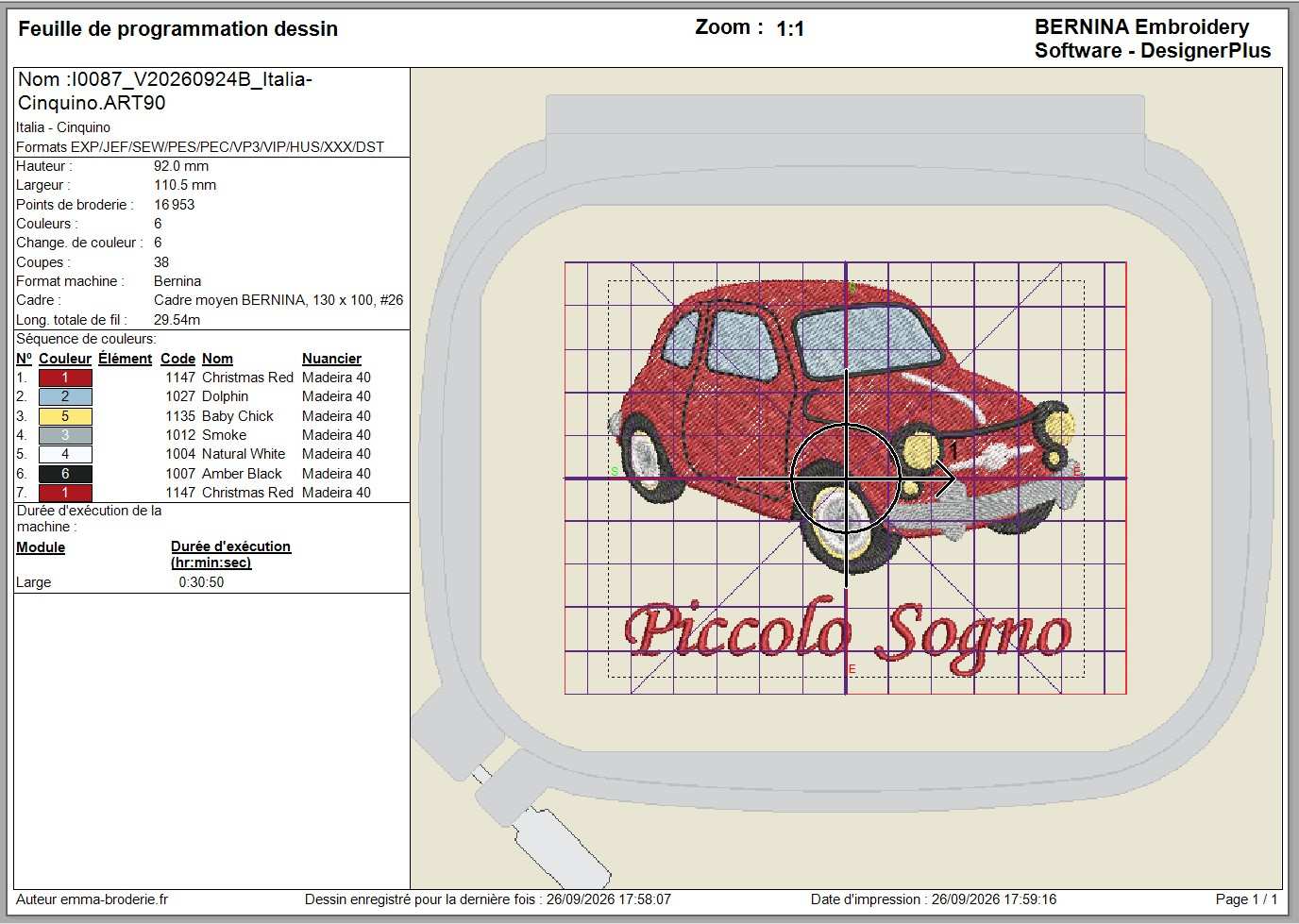This screenshot has height=924, width=1299.
Task: Click 'Cadre moyen BERNINA, 130 x 100, #26'
Action: tap(278, 300)
